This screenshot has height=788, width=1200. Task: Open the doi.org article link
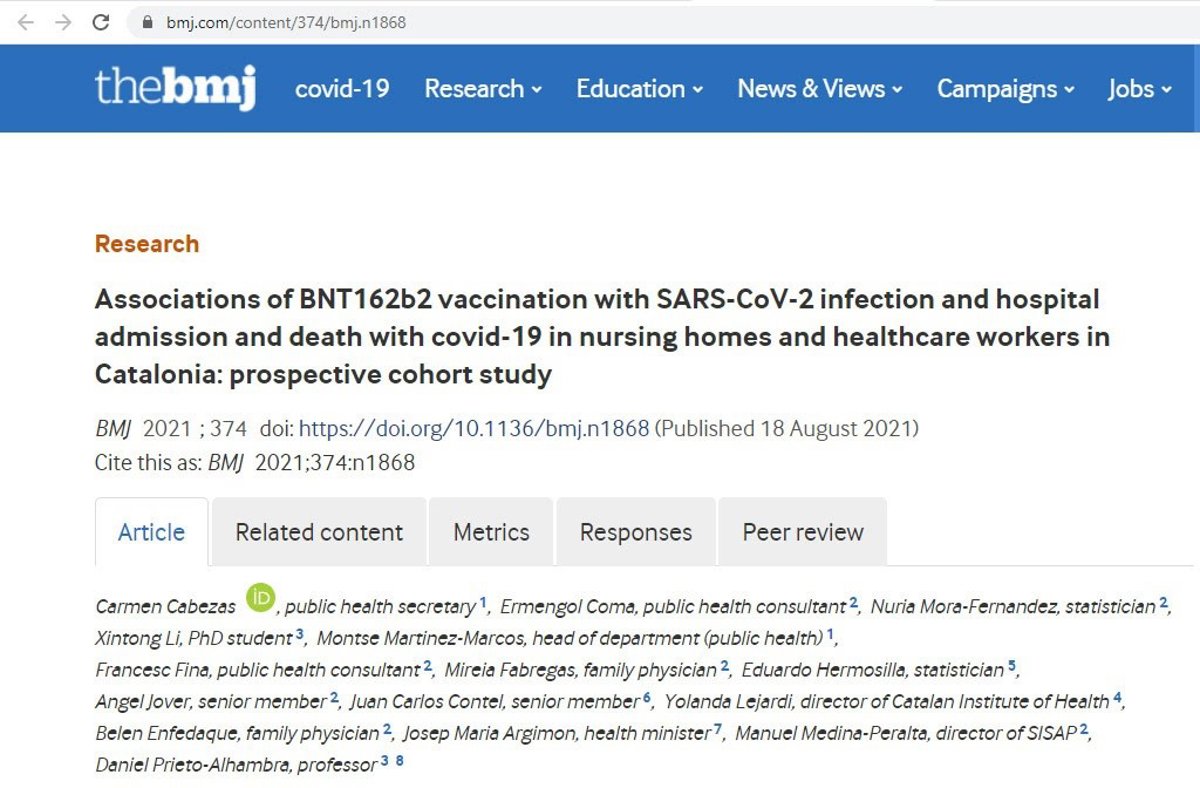pos(474,429)
